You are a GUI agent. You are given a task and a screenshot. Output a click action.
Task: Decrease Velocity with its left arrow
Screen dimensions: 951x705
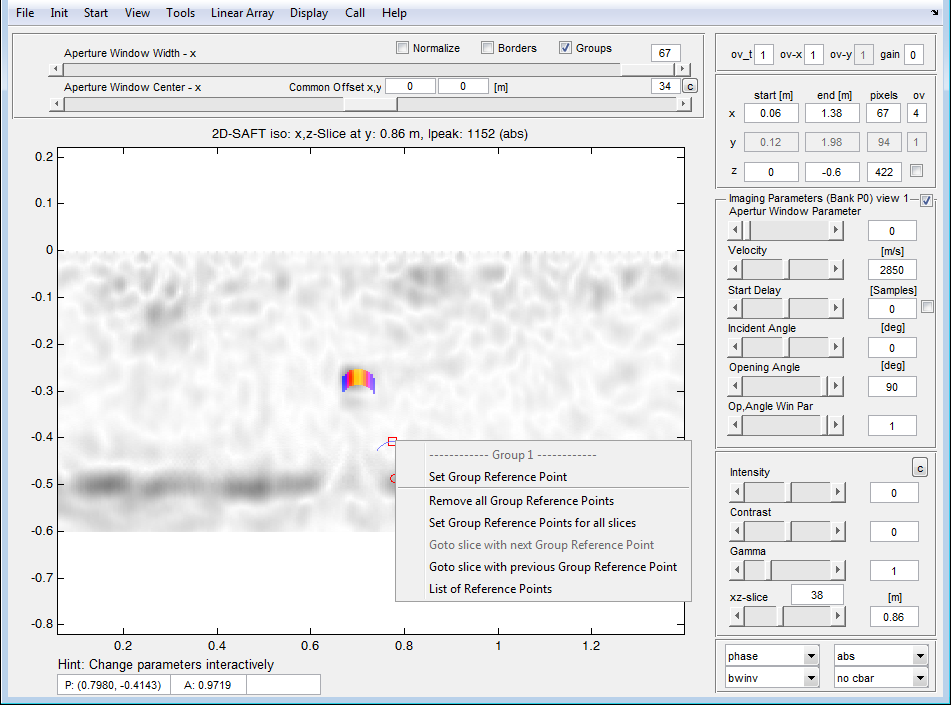coord(735,269)
